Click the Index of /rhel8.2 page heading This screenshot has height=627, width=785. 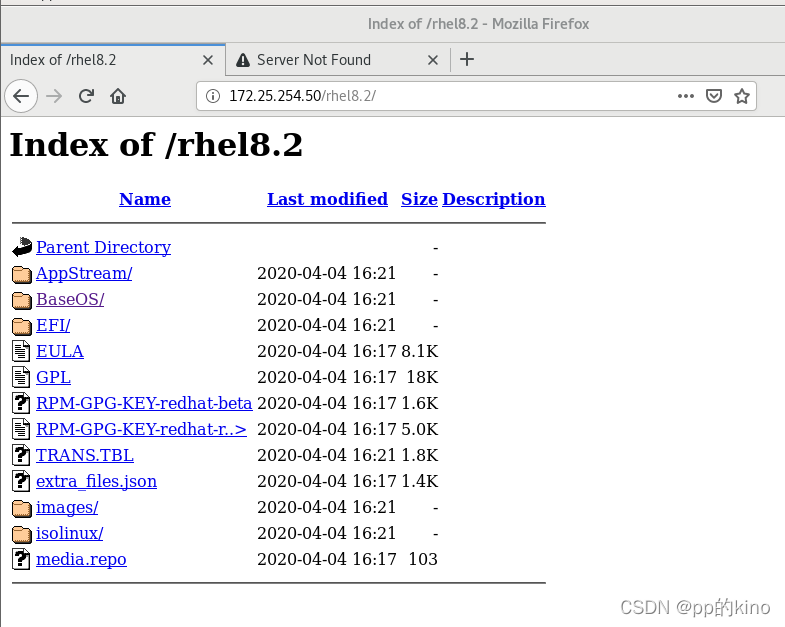[156, 145]
